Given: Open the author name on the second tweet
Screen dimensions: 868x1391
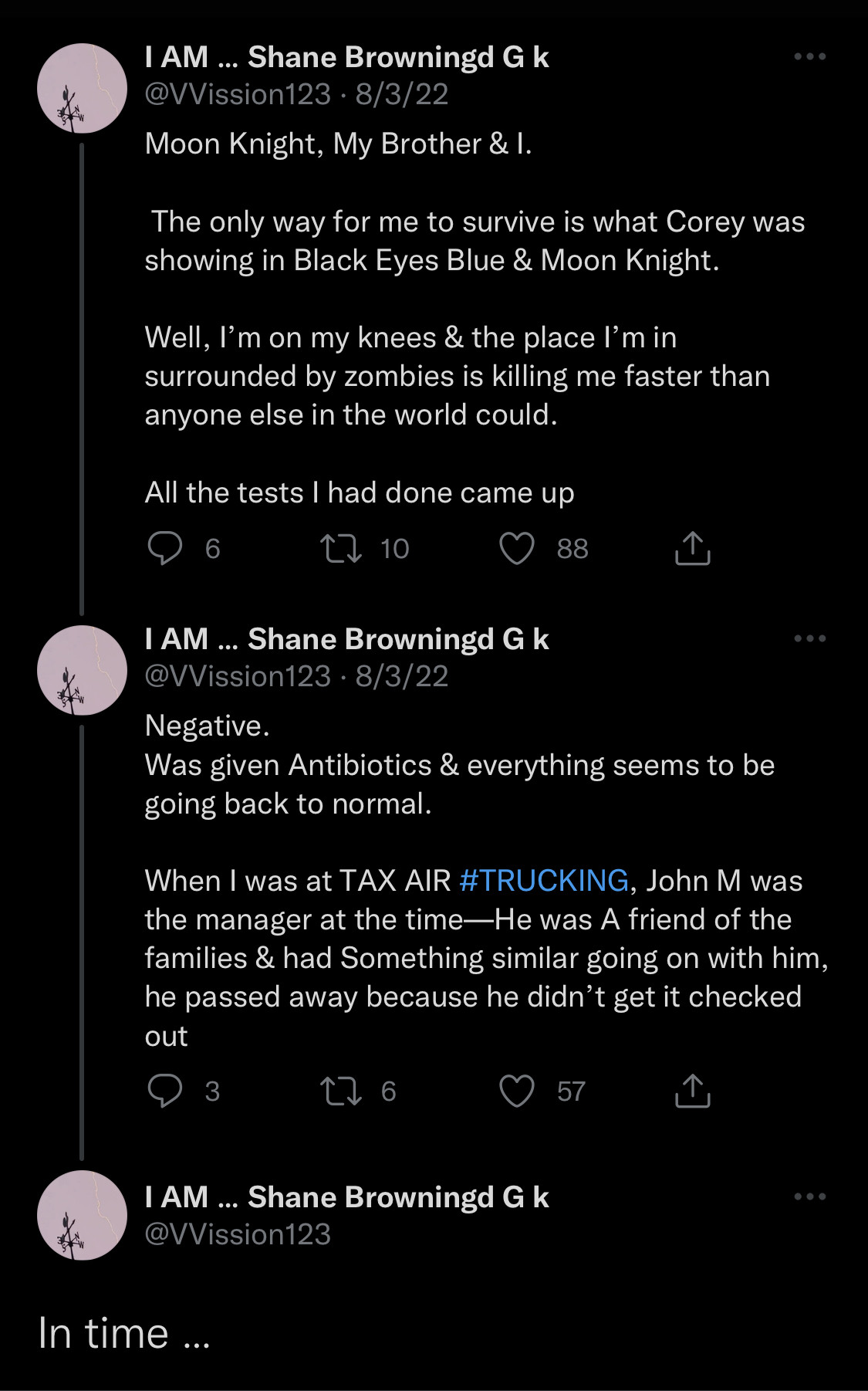Looking at the screenshot, I should click(x=346, y=640).
